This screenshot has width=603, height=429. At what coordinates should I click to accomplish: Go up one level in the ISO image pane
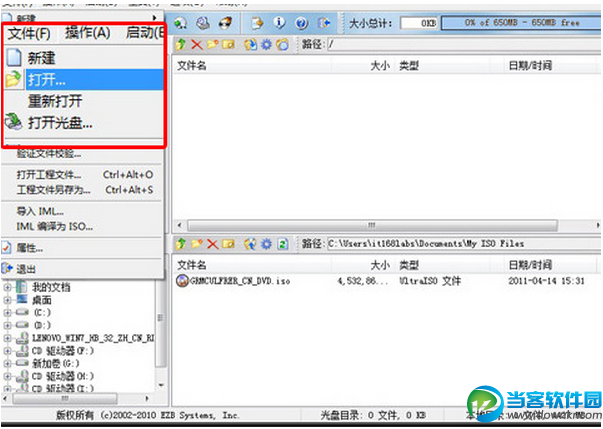tap(180, 45)
